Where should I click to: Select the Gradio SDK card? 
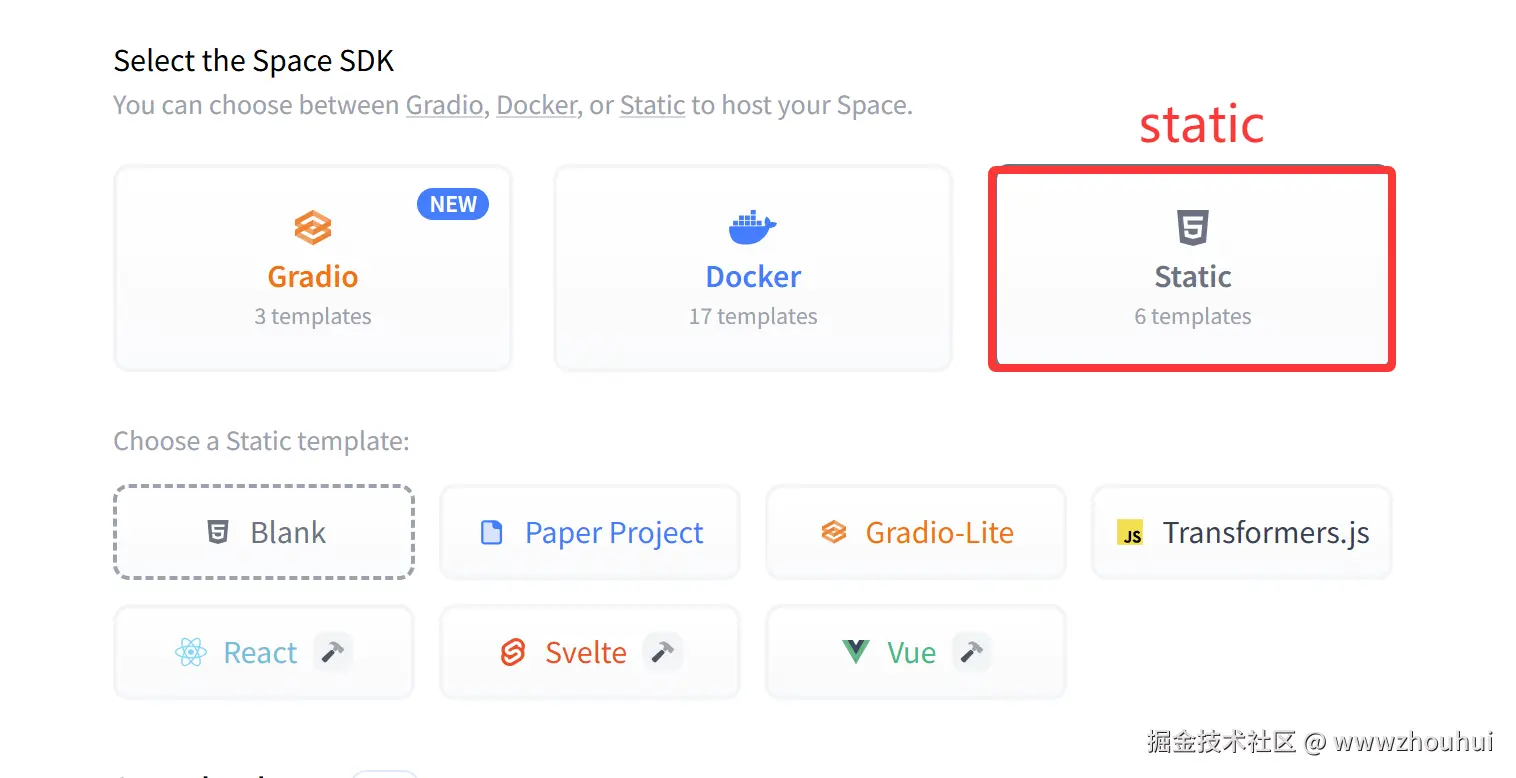pyautogui.click(x=313, y=268)
